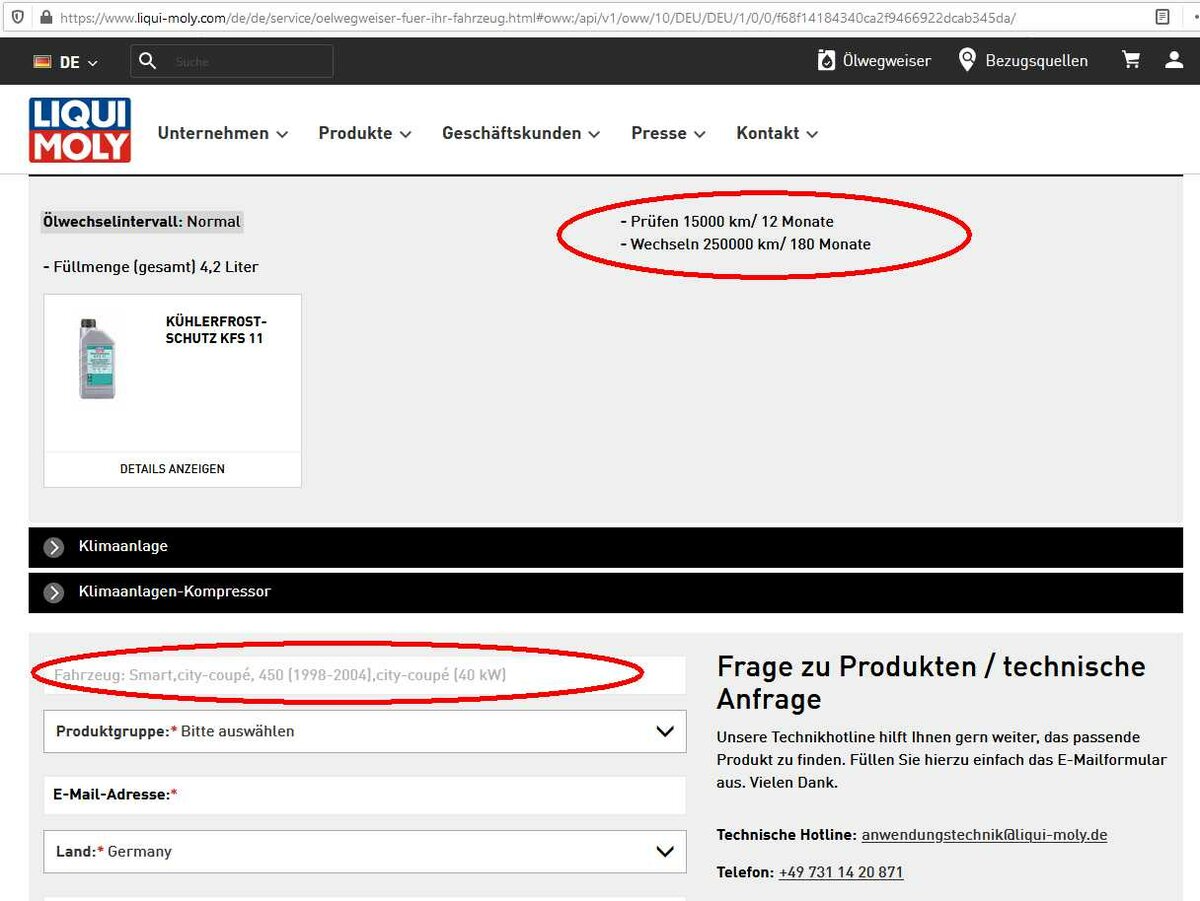The height and width of the screenshot is (901, 1200).
Task: Click the anwendungstechnik@liqui-moly.de email link
Action: 984,834
